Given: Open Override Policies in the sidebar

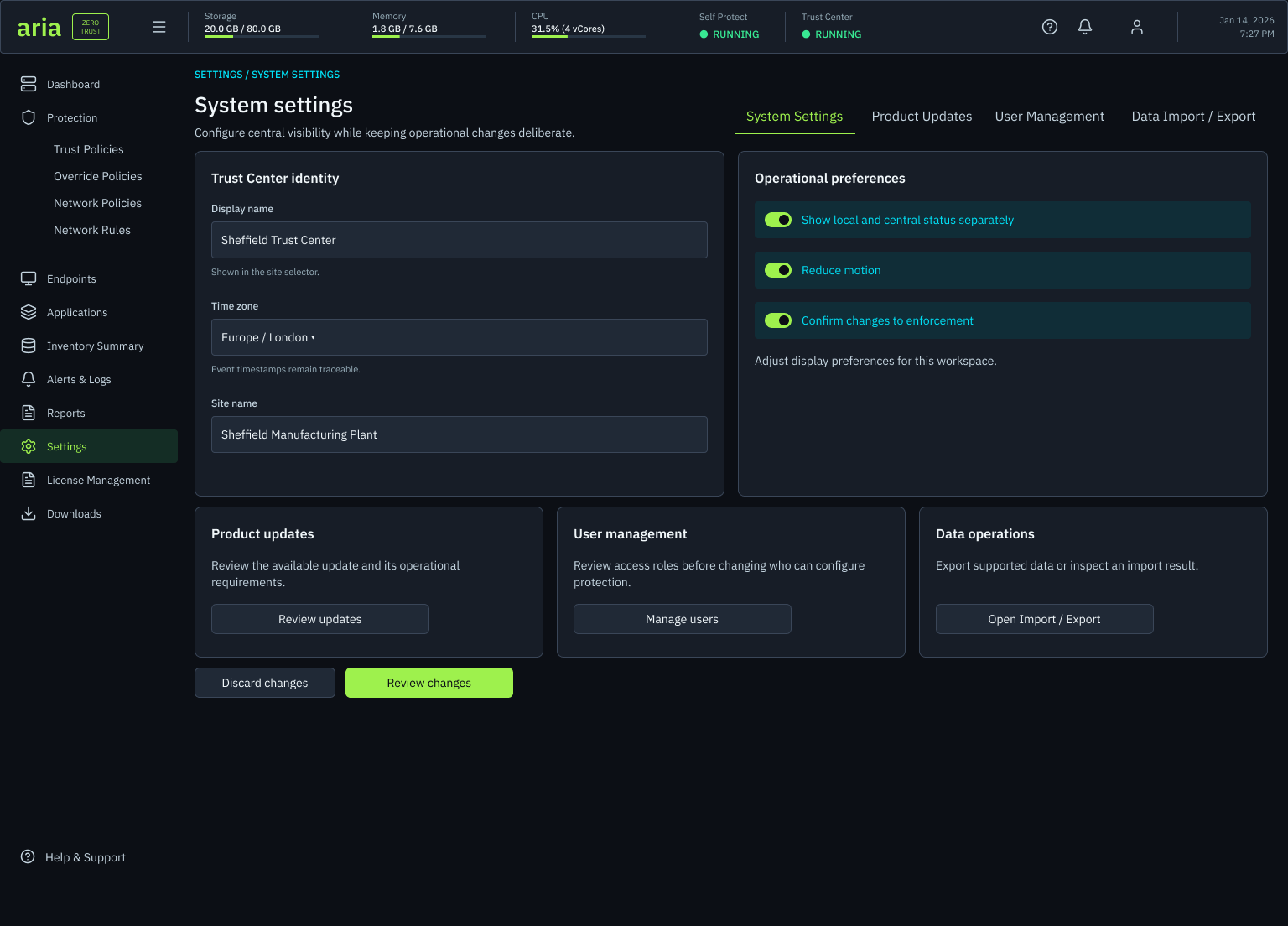Looking at the screenshot, I should coord(98,176).
